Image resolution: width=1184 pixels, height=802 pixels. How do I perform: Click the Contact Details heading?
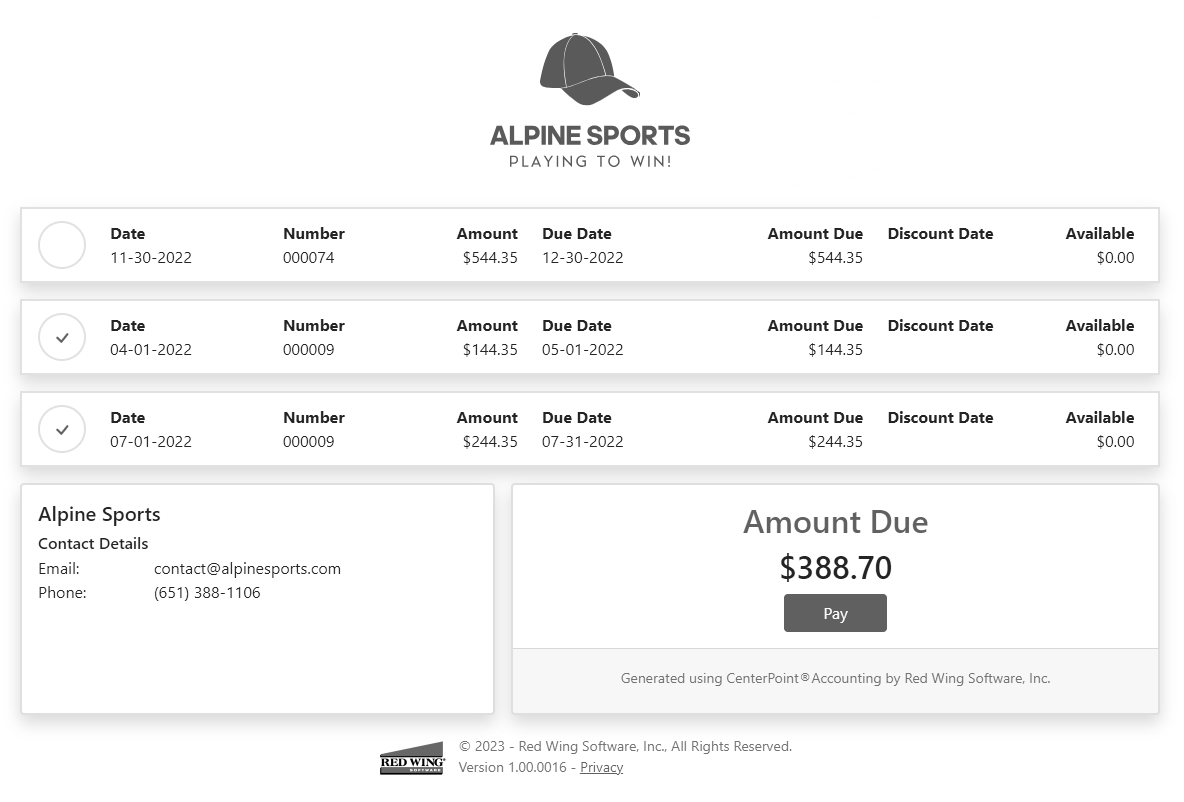(93, 543)
